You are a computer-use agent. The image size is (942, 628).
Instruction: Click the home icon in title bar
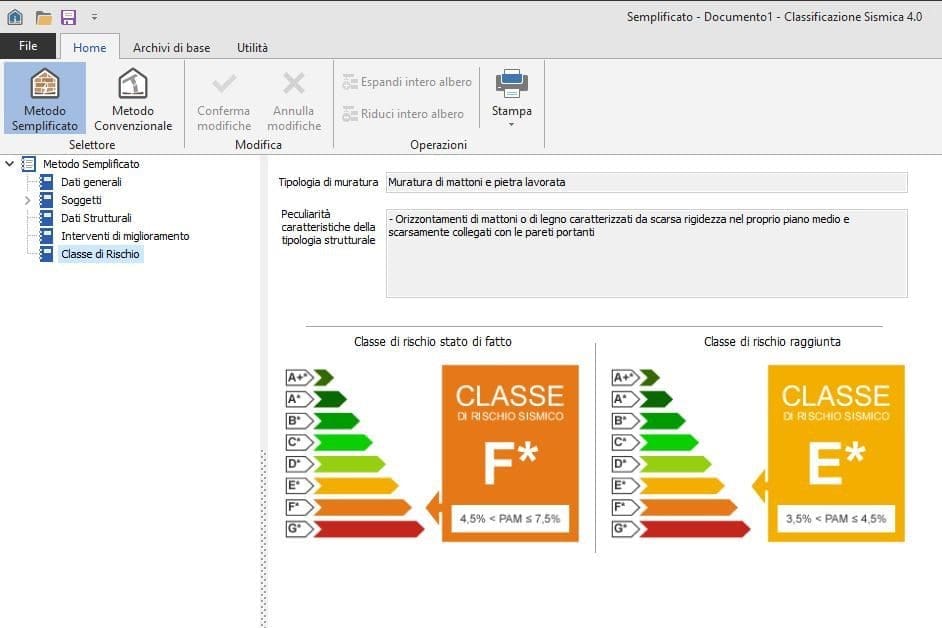click(15, 17)
